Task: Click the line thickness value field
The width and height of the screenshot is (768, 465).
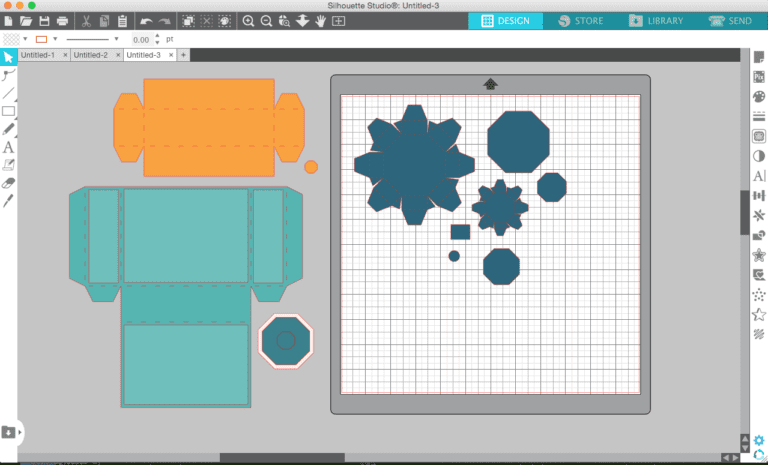Action: click(143, 39)
